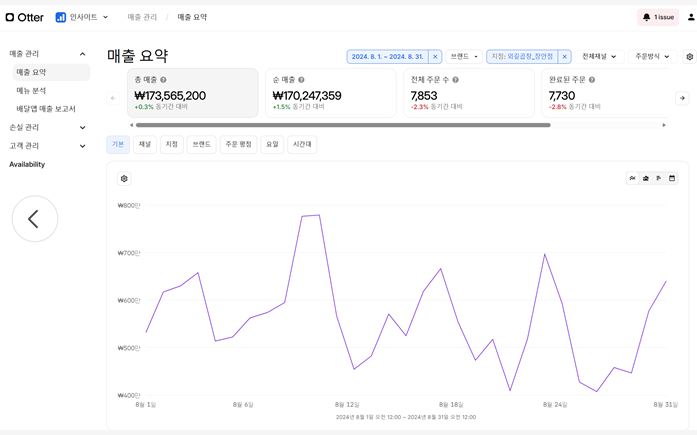Image resolution: width=697 pixels, height=435 pixels.
Task: Select the stacked chart view icon
Action: pyautogui.click(x=645, y=178)
